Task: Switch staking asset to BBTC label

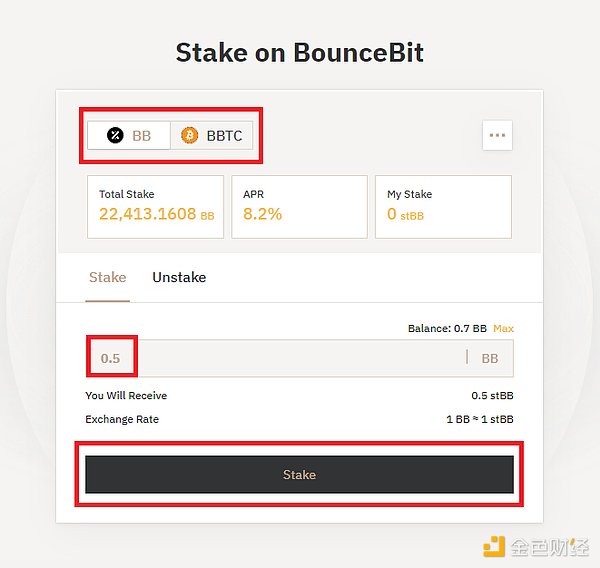Action: pos(224,135)
